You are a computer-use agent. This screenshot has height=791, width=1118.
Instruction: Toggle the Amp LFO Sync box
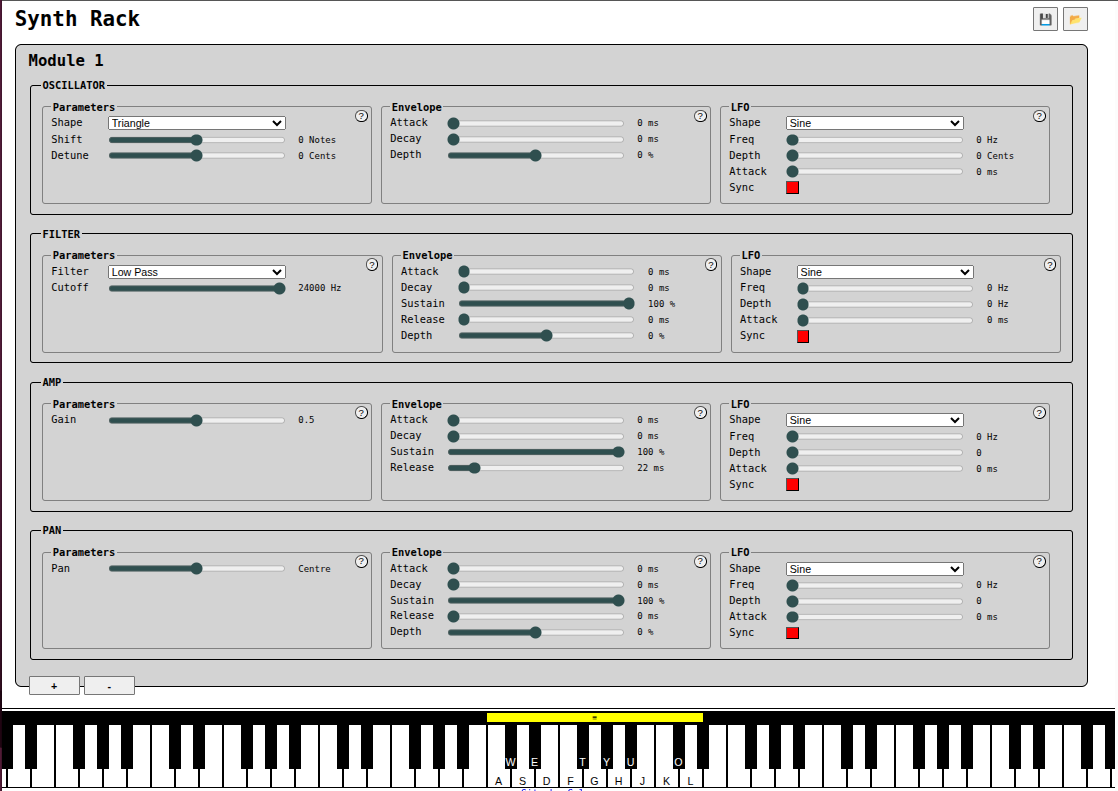[793, 485]
